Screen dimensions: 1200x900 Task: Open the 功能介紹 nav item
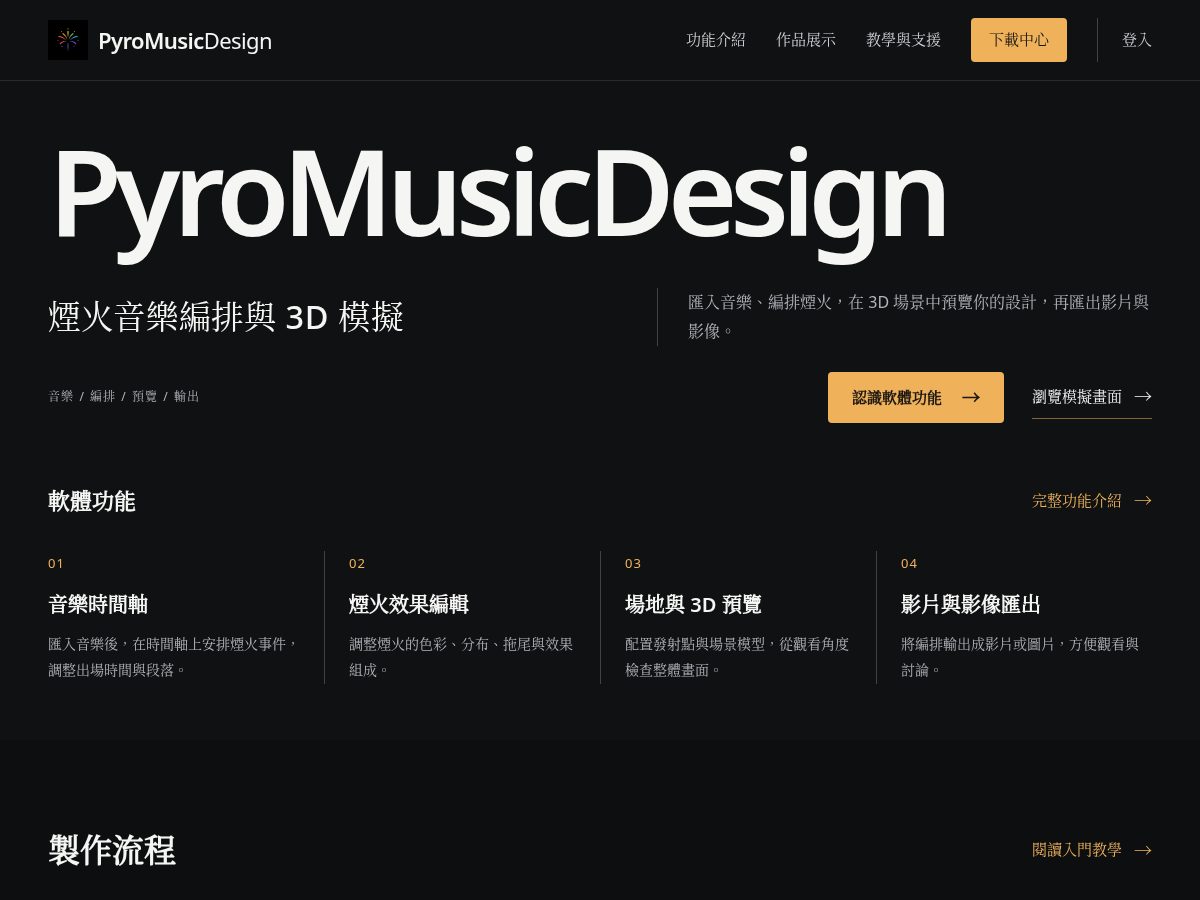coord(716,40)
